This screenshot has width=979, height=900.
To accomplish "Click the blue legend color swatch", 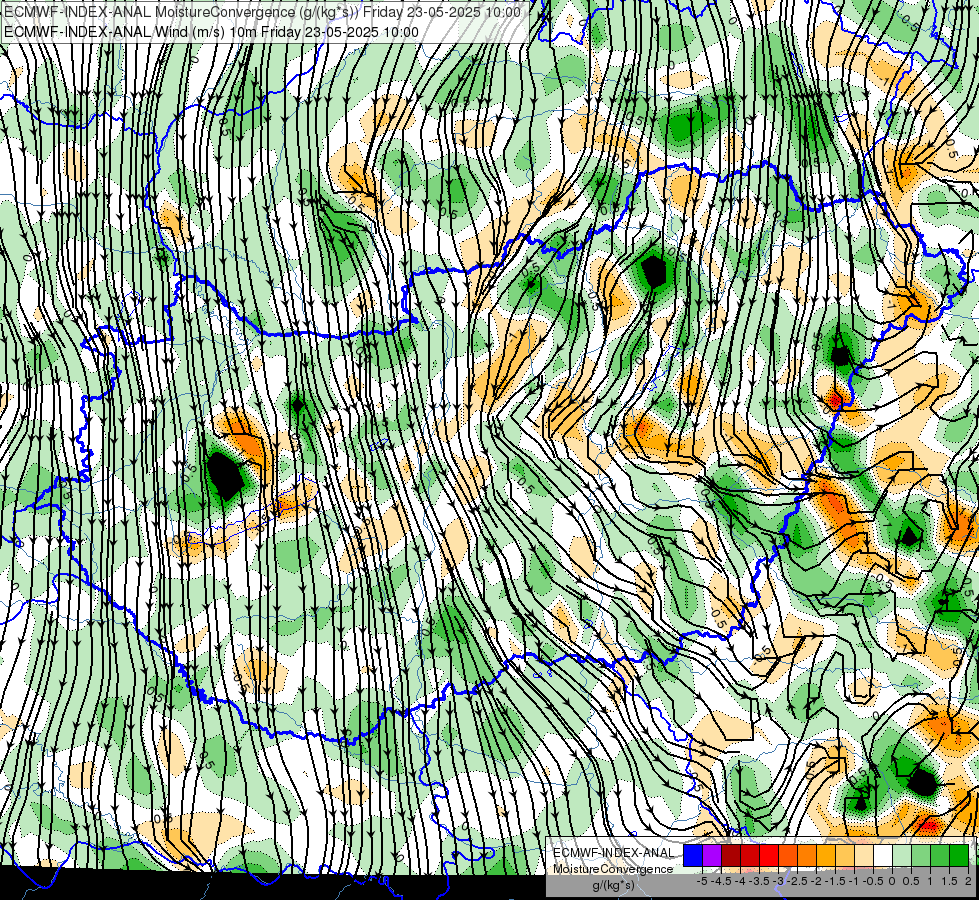I will point(693,855).
